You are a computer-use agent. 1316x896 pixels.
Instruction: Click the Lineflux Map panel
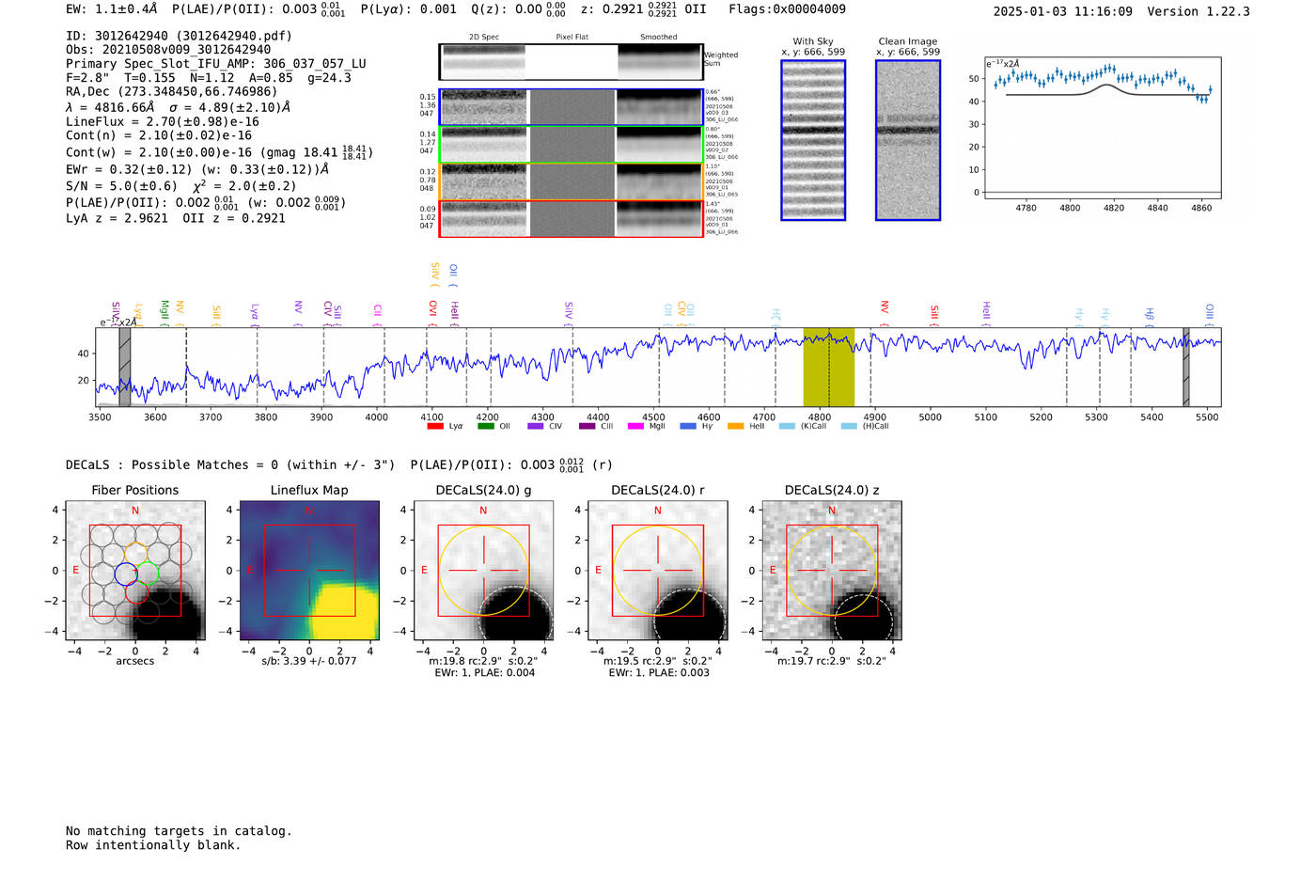tap(309, 571)
